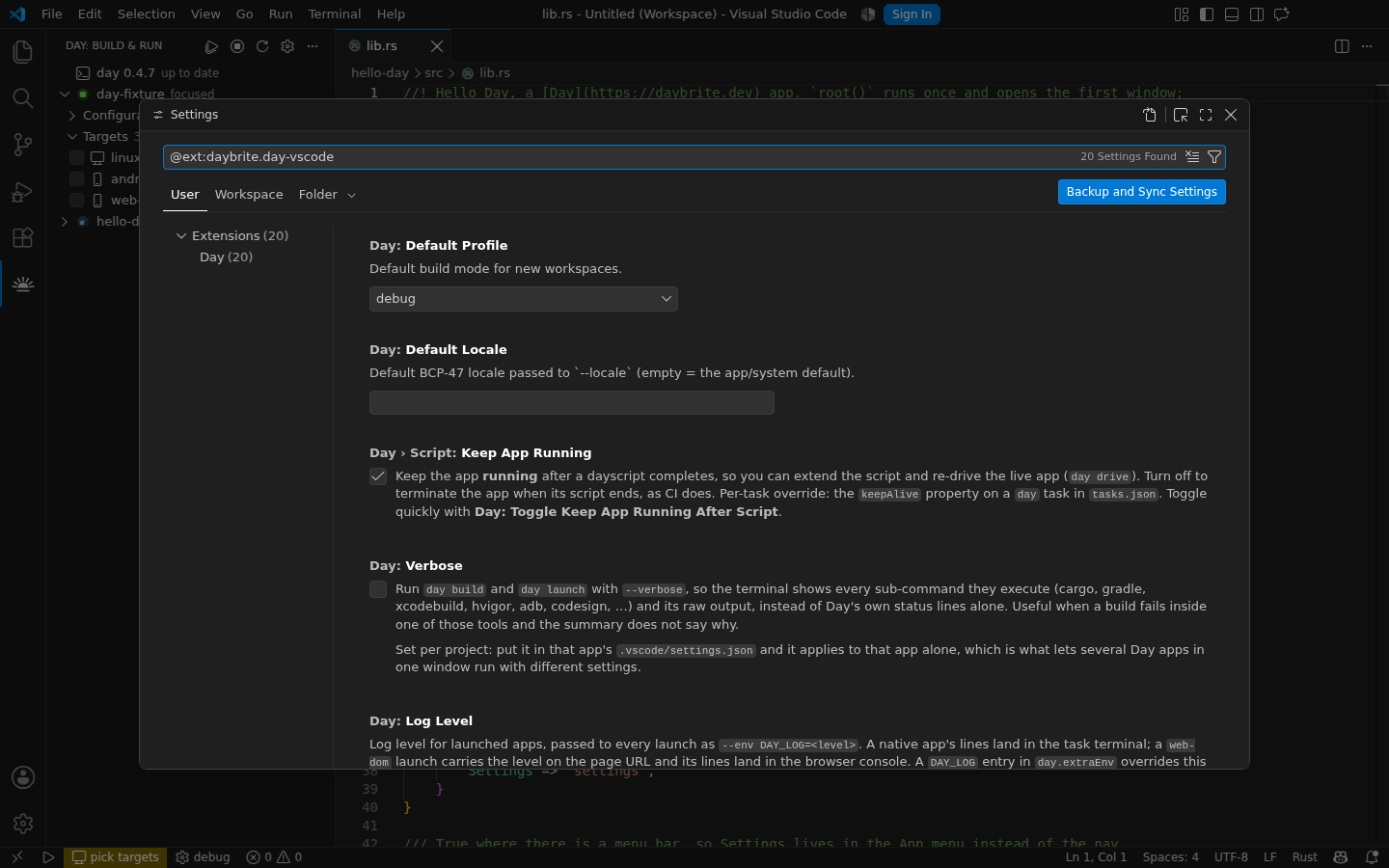The image size is (1389, 868).
Task: Toggle the primary side bar icon
Action: [x=1207, y=14]
